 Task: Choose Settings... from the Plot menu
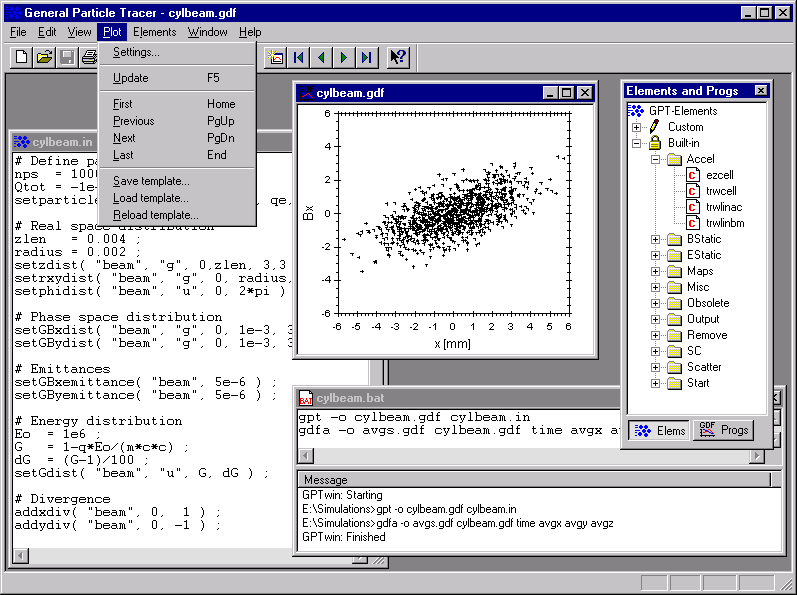[136, 52]
